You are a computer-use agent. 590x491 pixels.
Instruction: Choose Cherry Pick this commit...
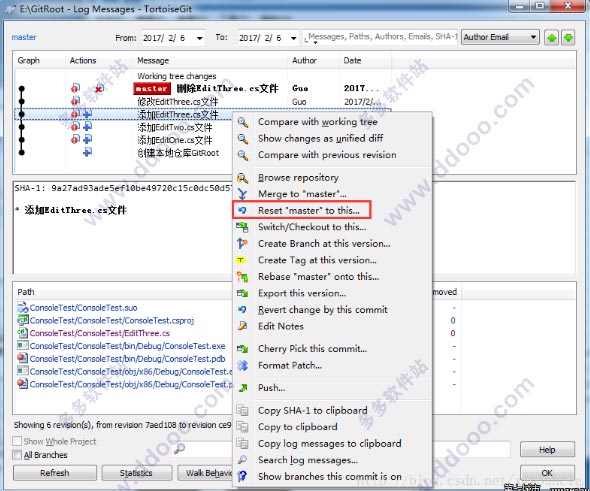(312, 349)
